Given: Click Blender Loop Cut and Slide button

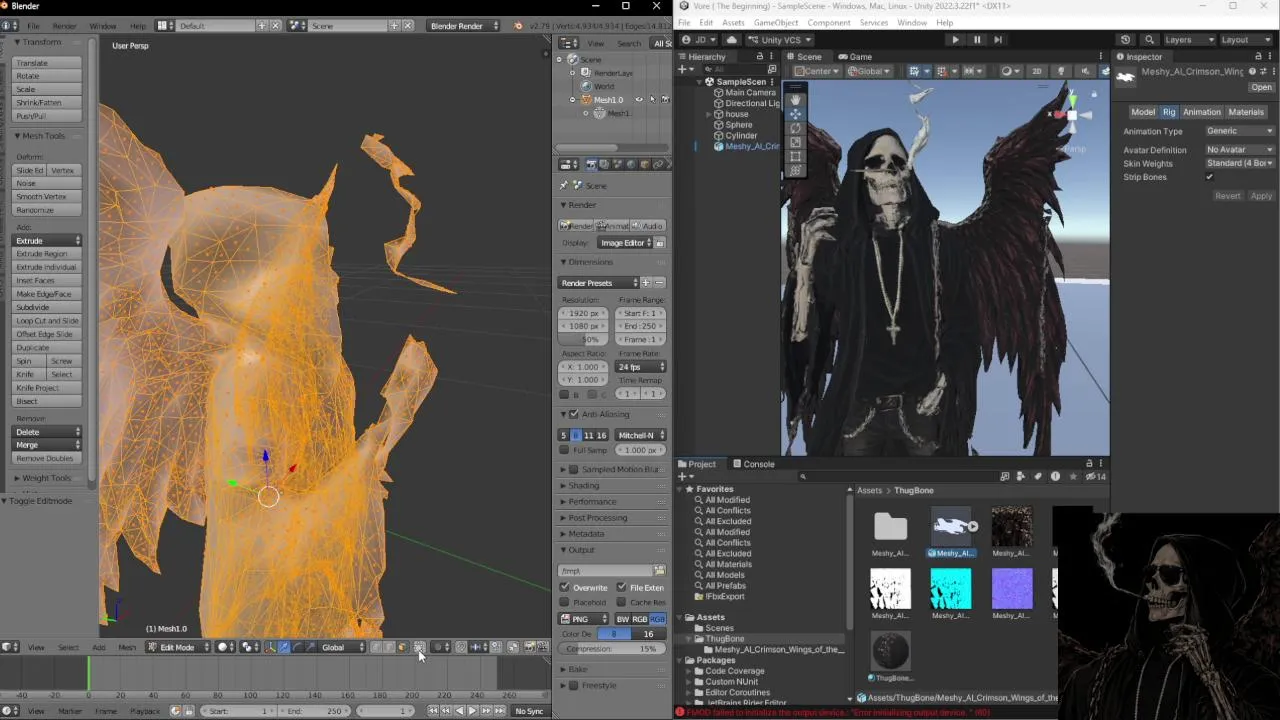Looking at the screenshot, I should tap(48, 321).
